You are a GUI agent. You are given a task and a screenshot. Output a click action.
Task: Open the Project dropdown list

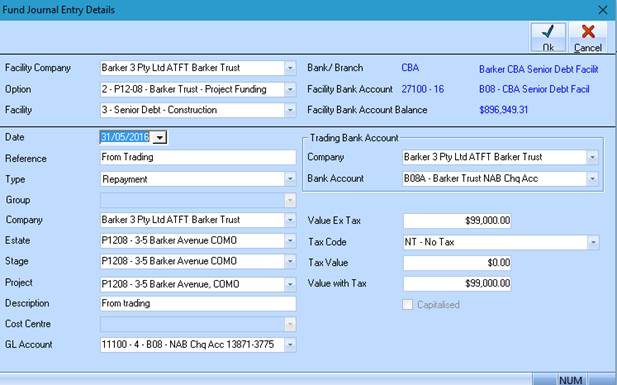pos(290,284)
